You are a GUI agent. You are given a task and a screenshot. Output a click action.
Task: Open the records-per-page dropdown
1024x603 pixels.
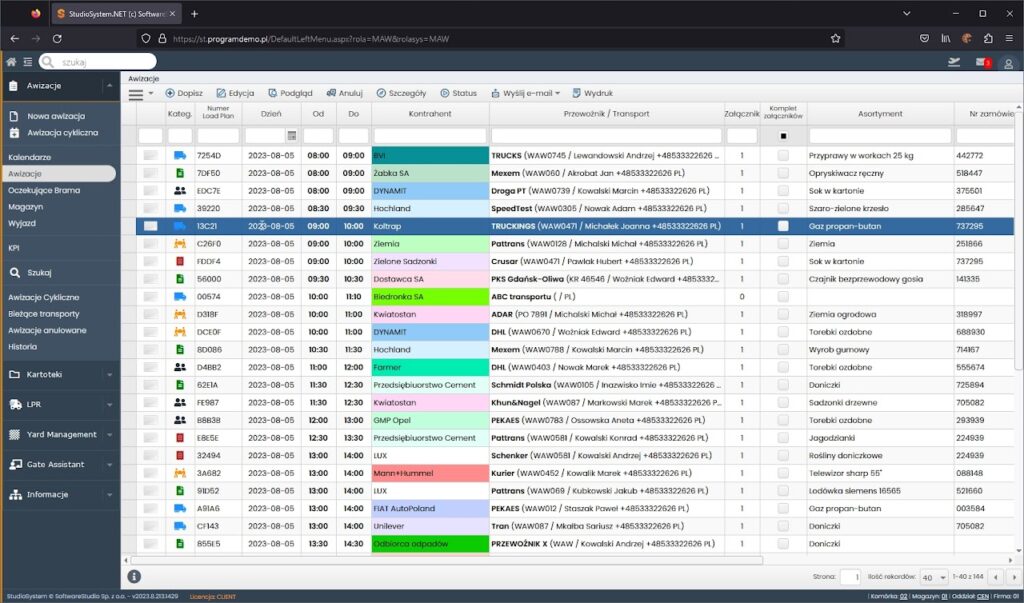pos(934,577)
